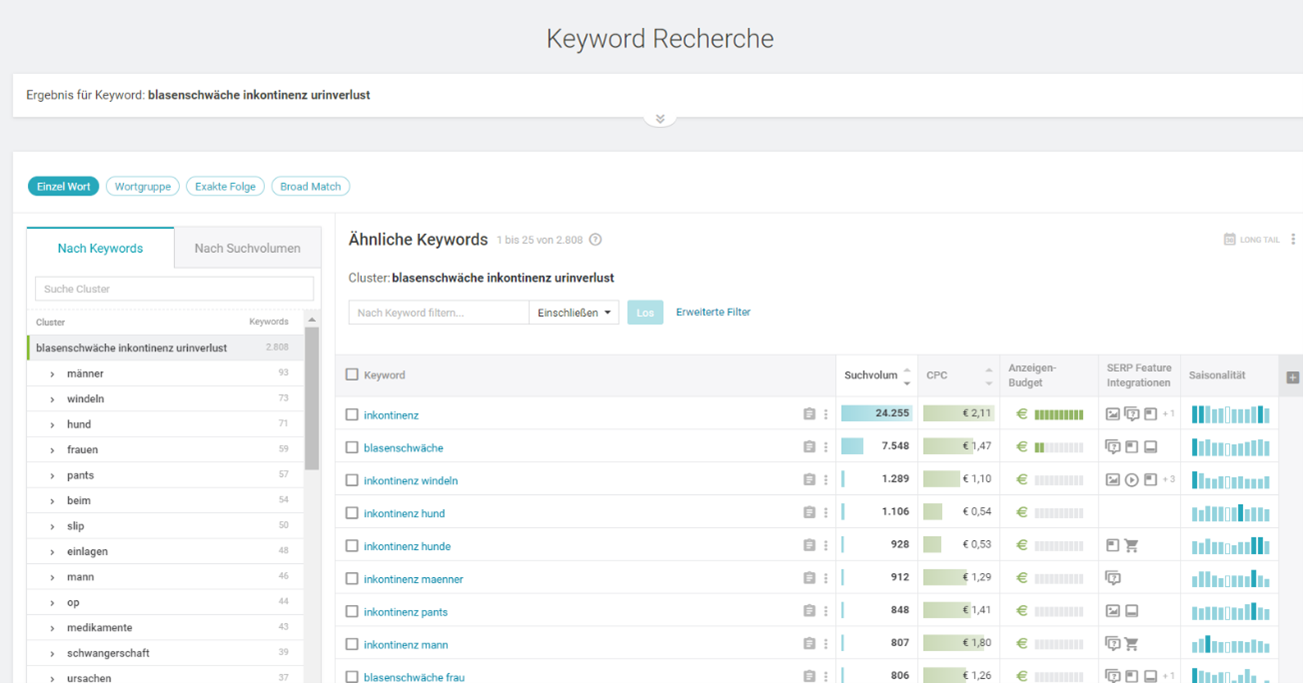Viewport: 1303px width, 683px height.
Task: Click the clipboard icon in inkontinenz maenner row
Action: click(x=809, y=578)
